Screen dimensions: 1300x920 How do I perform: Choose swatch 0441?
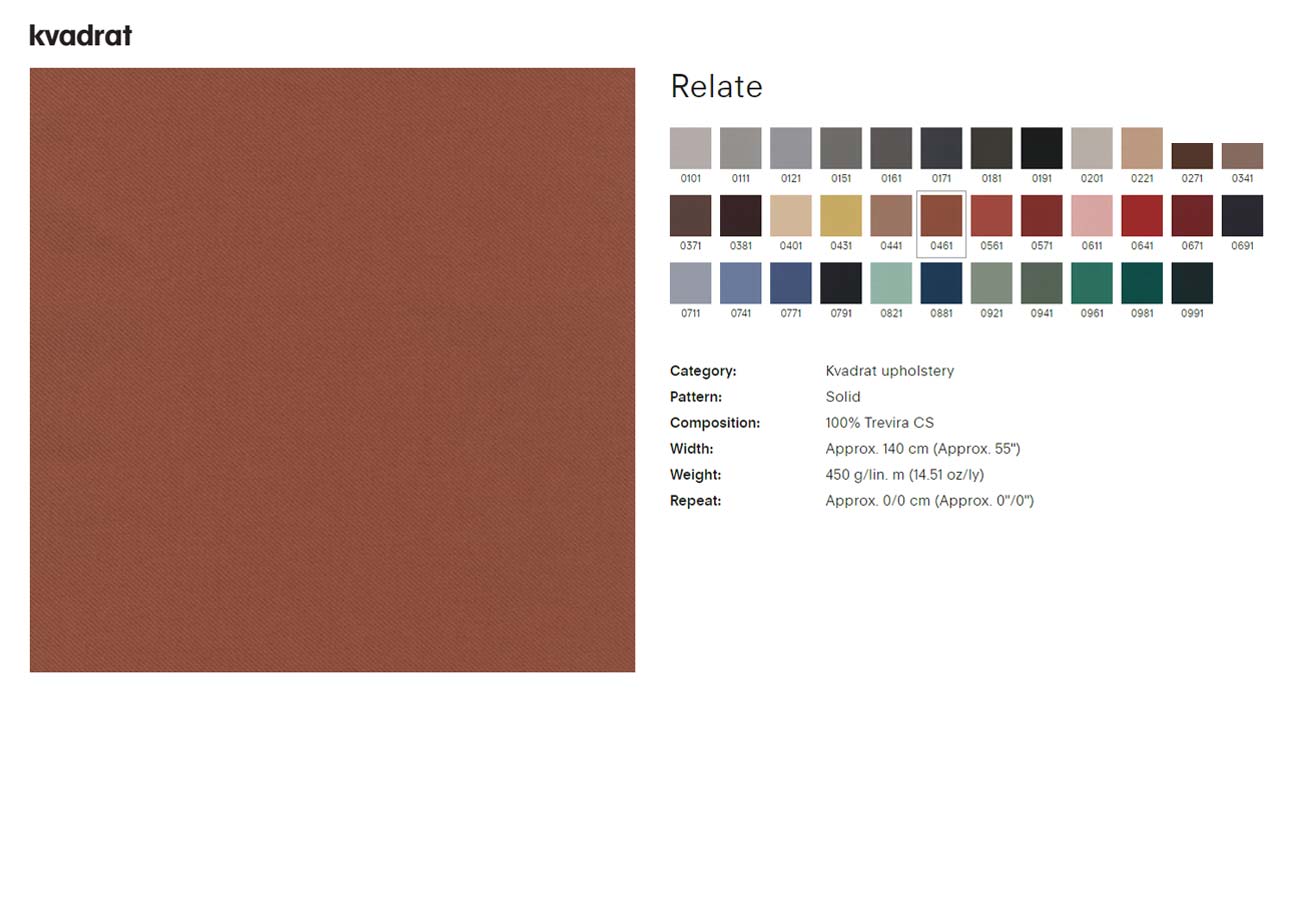coord(891,216)
